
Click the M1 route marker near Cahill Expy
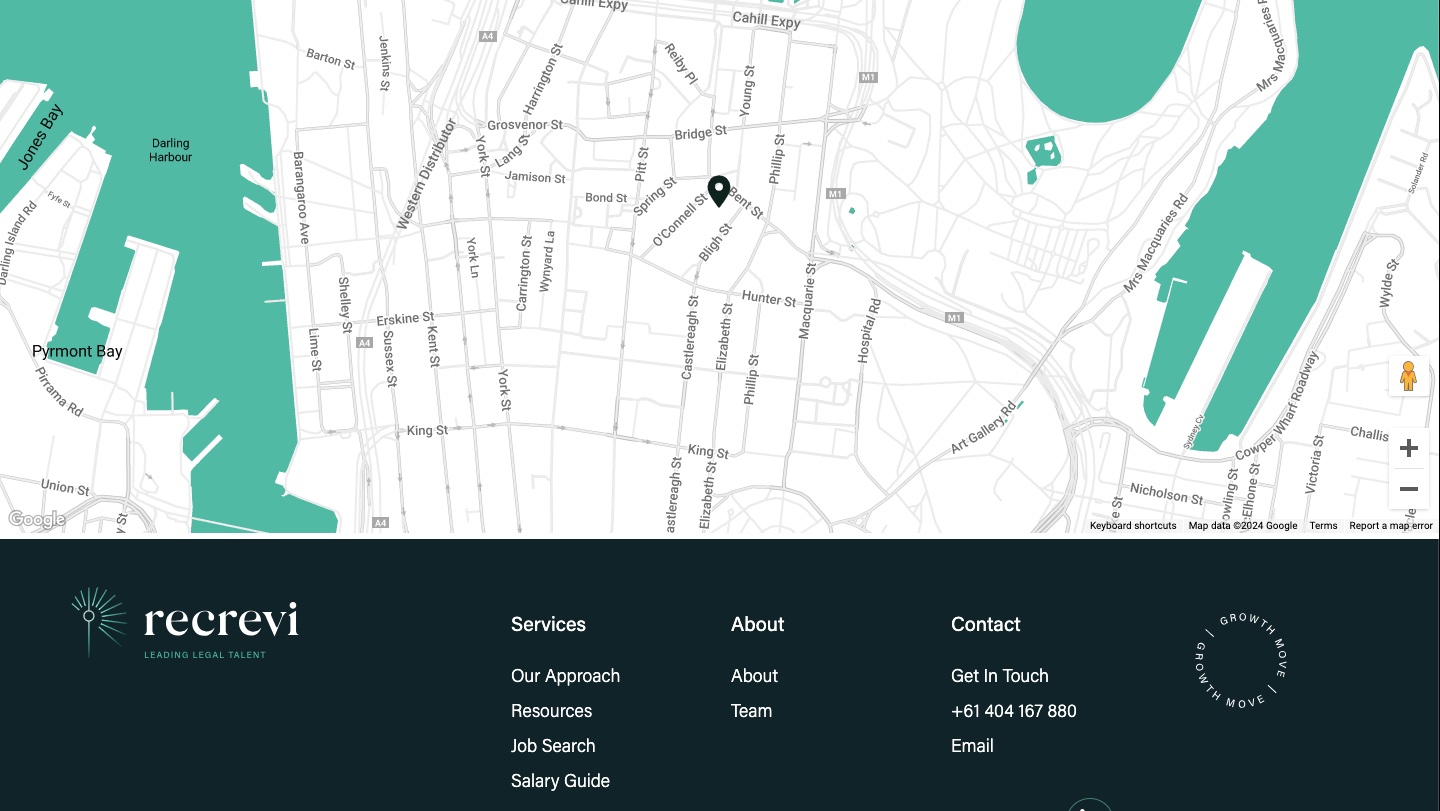tap(867, 77)
